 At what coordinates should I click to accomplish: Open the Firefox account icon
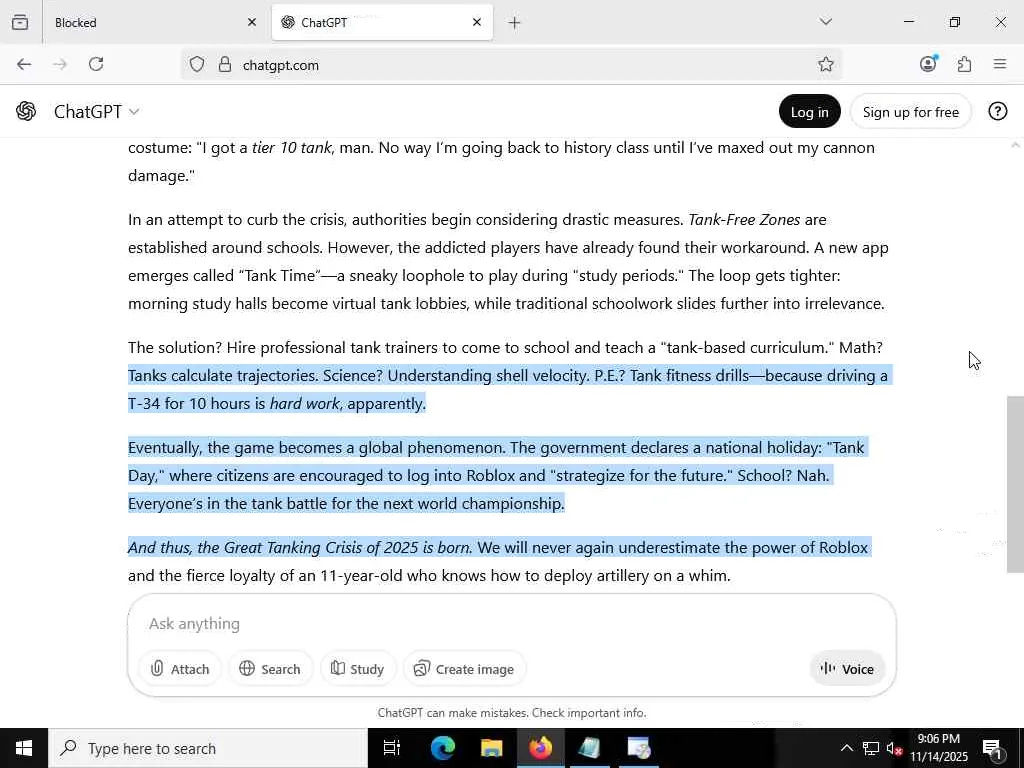pyautogui.click(x=928, y=64)
